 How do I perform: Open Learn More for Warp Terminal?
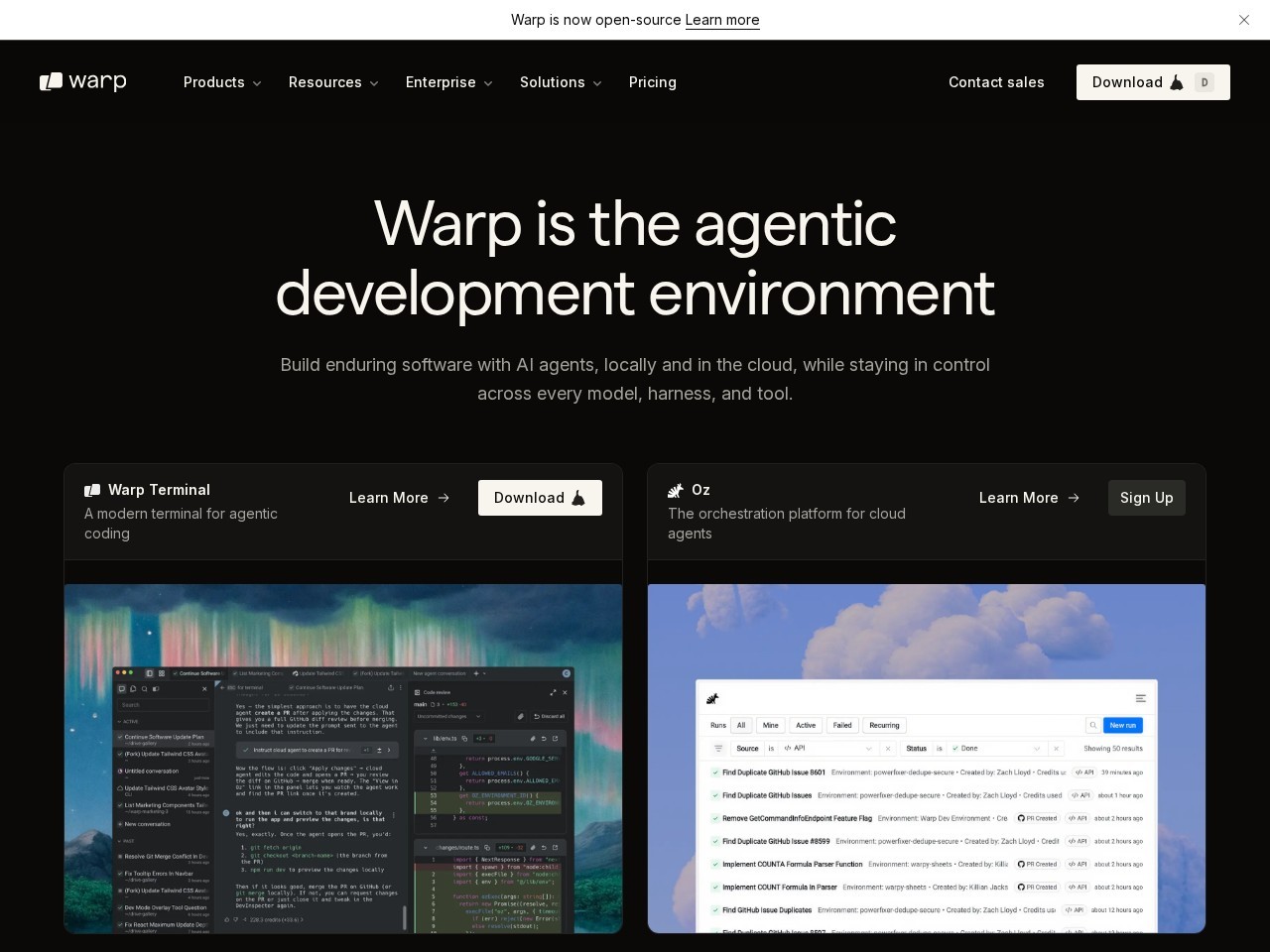(x=400, y=498)
